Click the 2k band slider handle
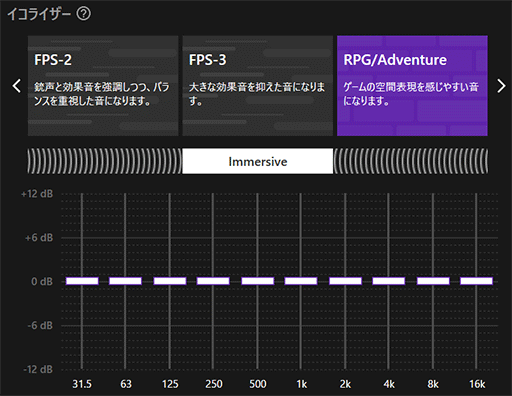 [x=345, y=281]
